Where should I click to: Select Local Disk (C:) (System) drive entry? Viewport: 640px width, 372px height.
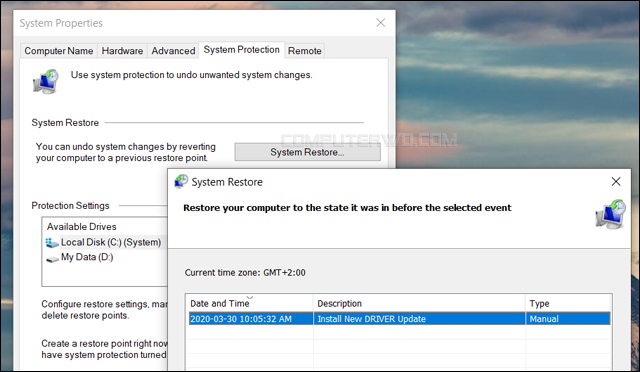104,242
